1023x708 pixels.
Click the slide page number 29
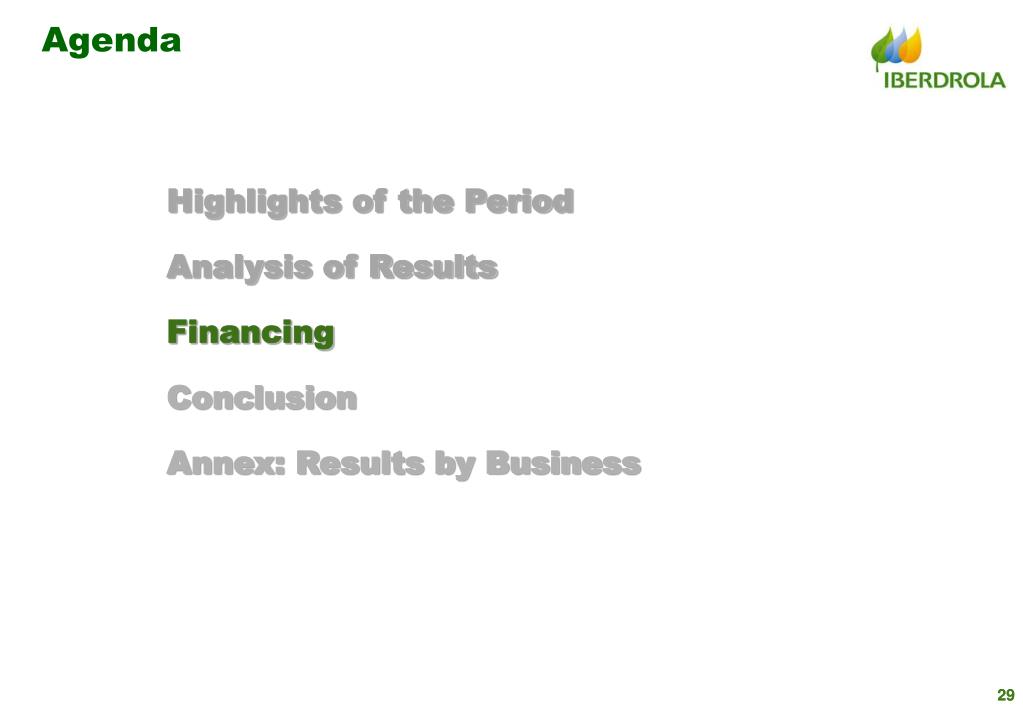click(x=1005, y=695)
